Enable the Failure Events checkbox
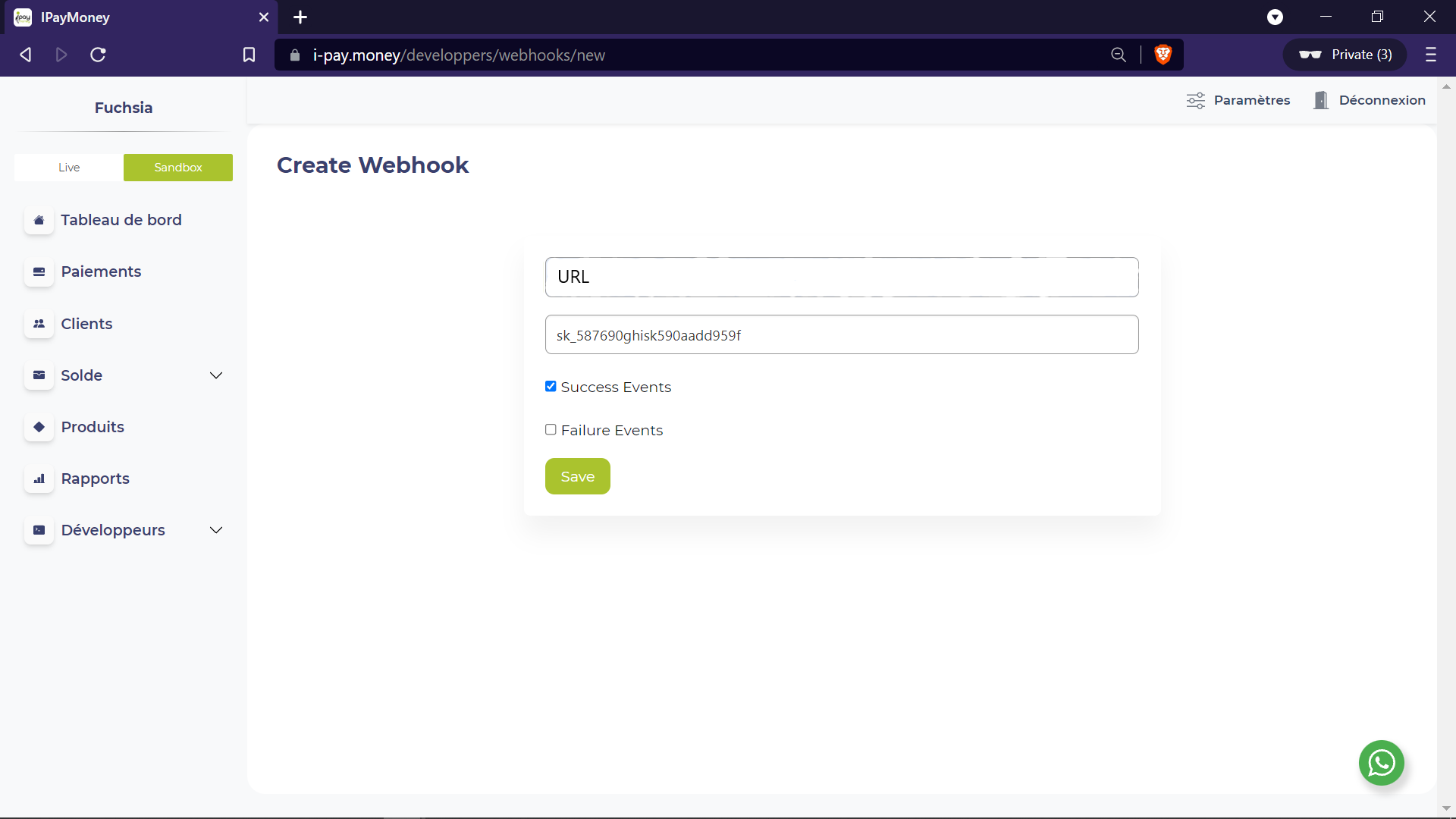1456x819 pixels. 551,430
